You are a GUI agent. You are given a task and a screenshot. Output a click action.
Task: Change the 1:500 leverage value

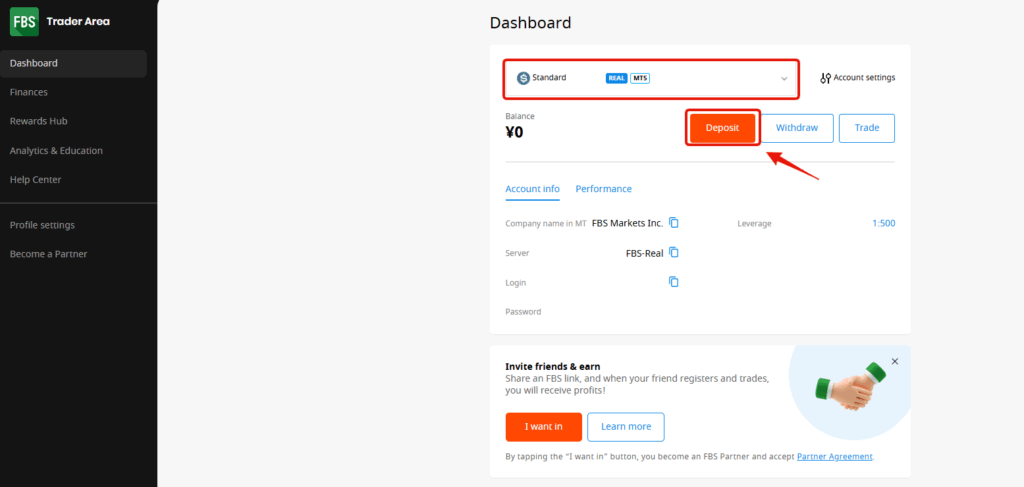(883, 223)
